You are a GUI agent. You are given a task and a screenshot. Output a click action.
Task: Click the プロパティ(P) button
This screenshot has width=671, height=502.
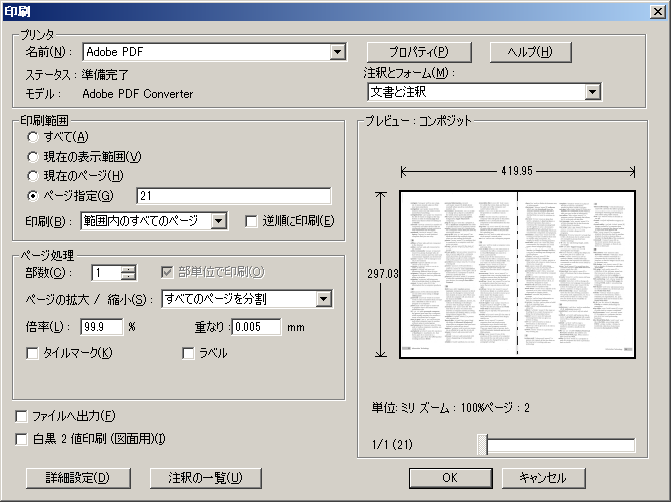click(x=418, y=52)
